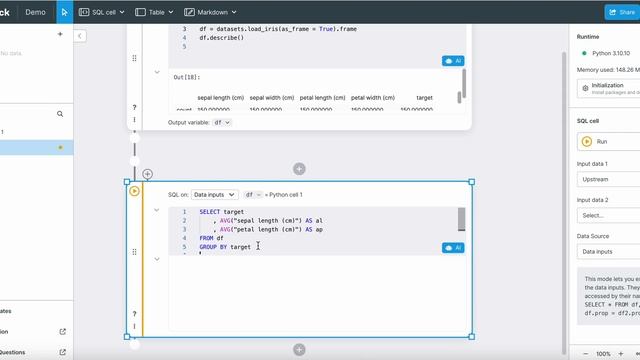Open the first external link icon in sidebar
This screenshot has height=360, width=640.
coord(62,331)
